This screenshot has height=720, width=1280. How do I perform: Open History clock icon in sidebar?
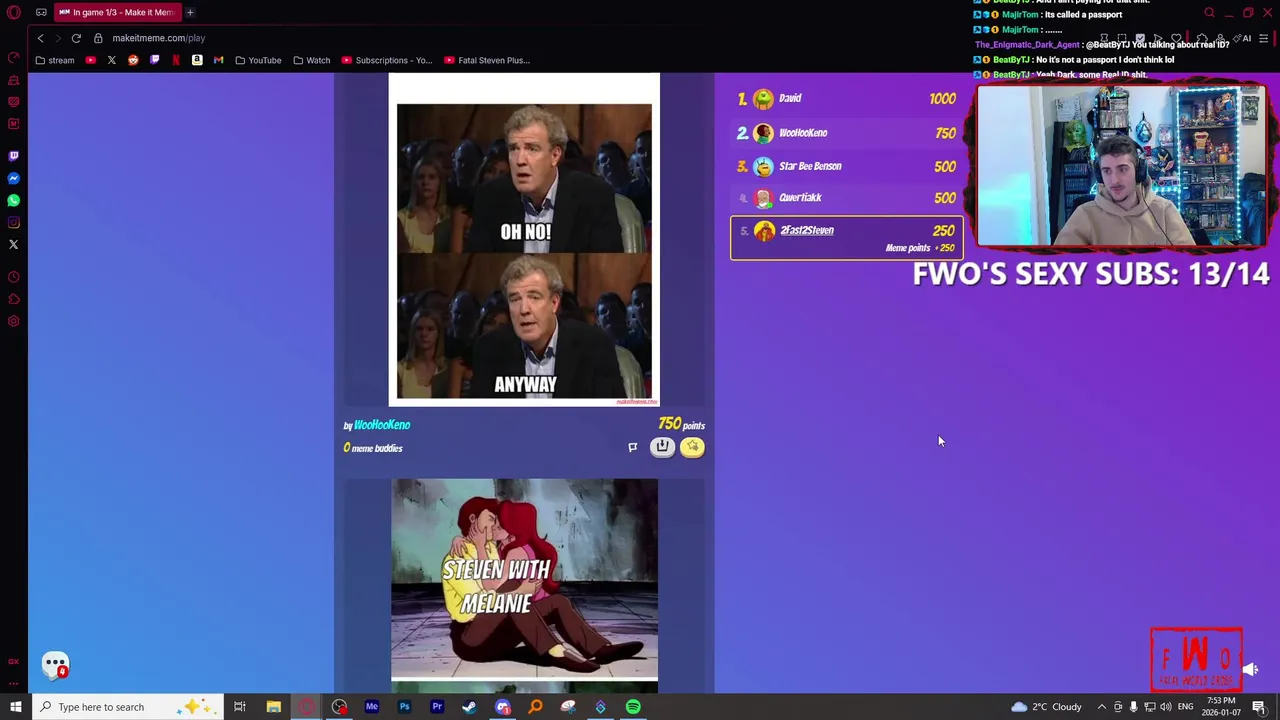(x=14, y=277)
